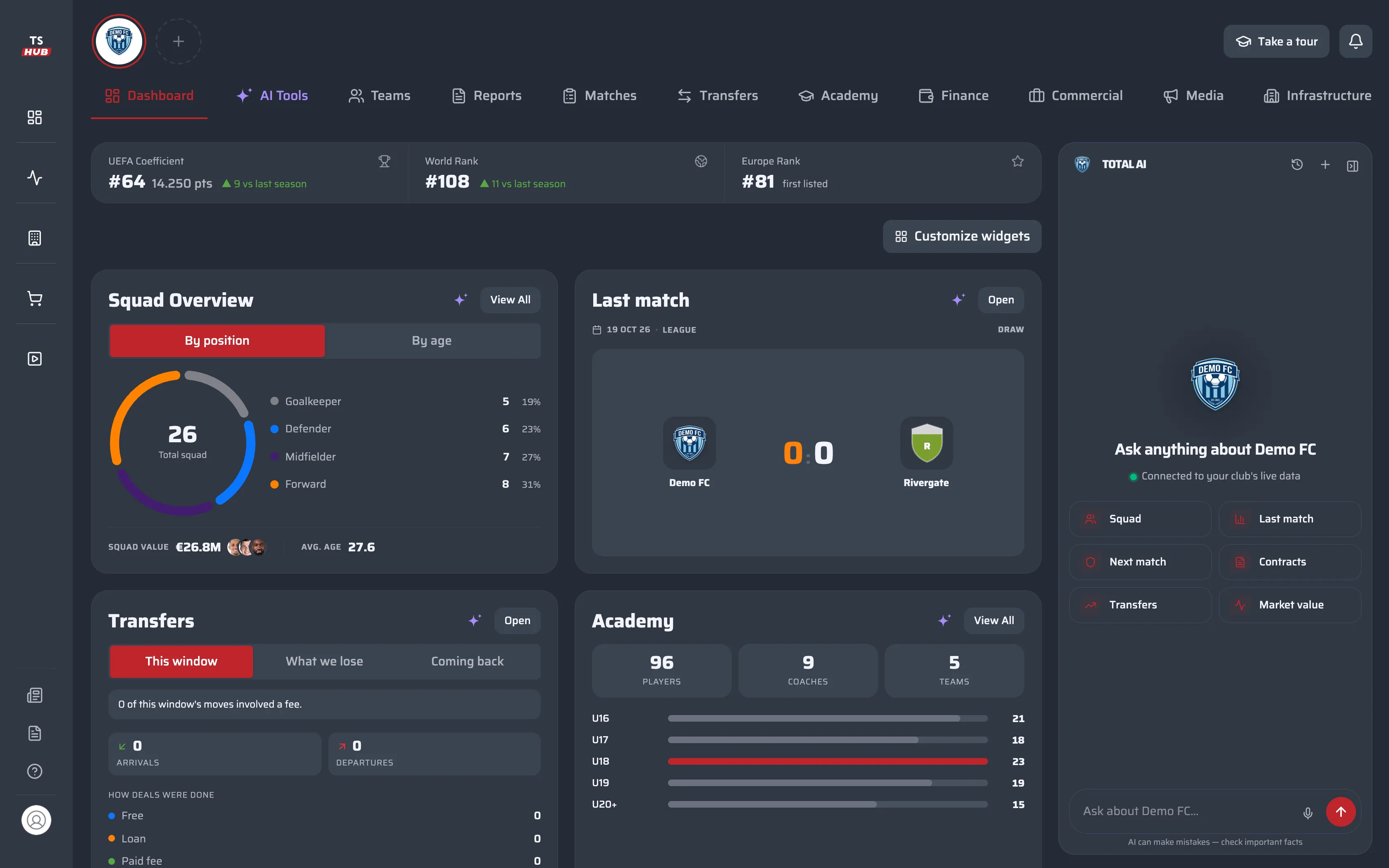This screenshot has height=868, width=1389.
Task: Open the TS Hub logo
Action: (36, 46)
